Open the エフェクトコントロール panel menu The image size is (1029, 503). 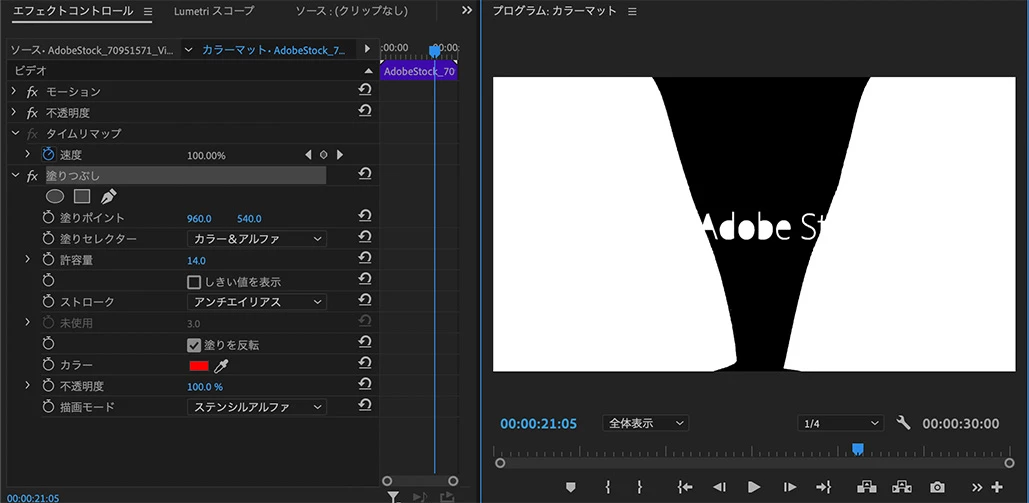[x=148, y=12]
